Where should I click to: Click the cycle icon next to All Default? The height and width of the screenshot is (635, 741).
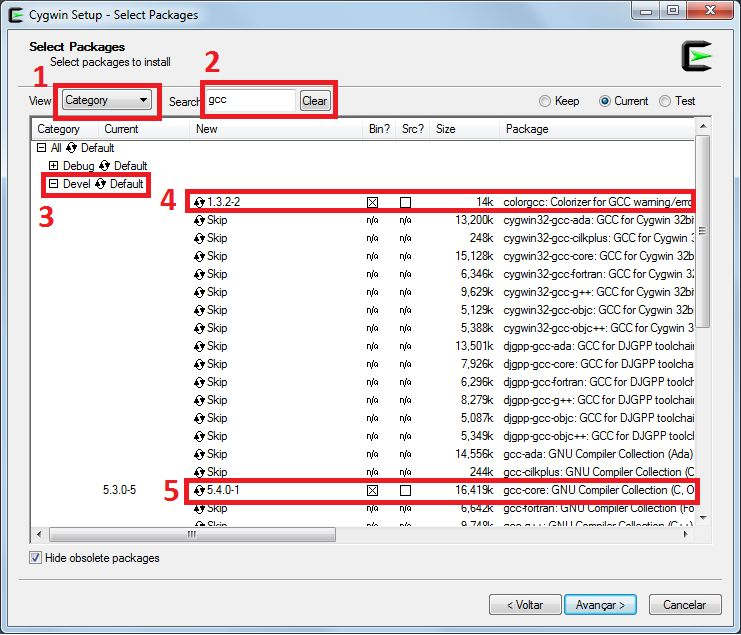click(71, 148)
